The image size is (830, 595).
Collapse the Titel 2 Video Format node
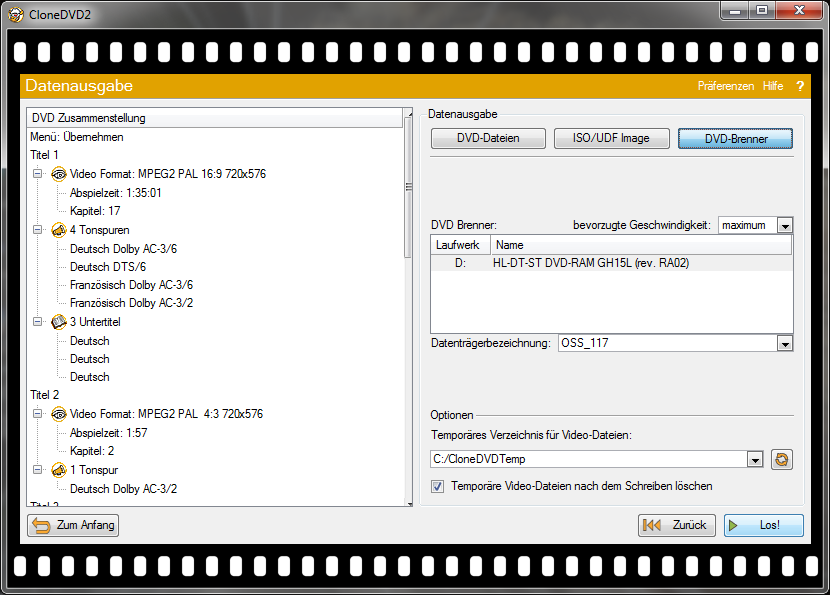38,414
